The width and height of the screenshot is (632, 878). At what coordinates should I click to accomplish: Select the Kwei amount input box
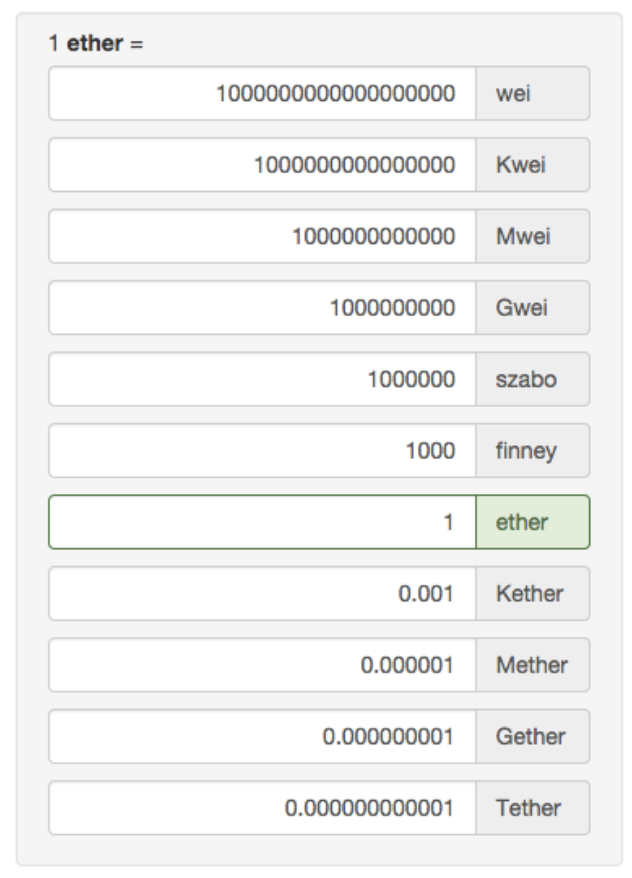(x=262, y=165)
